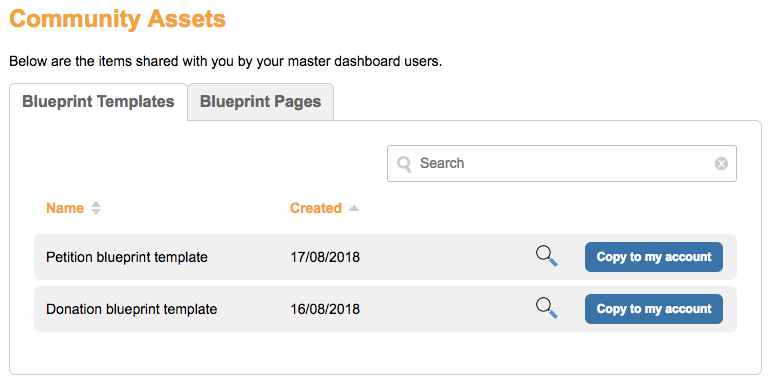Click the 17/08/2018 created date

(x=325, y=257)
